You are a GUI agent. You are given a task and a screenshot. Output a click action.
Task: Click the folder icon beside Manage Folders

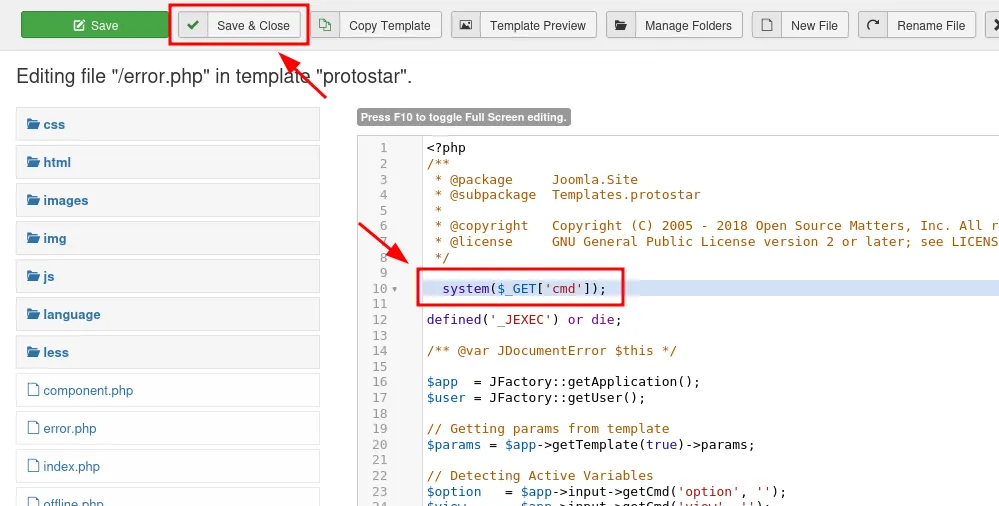click(621, 25)
